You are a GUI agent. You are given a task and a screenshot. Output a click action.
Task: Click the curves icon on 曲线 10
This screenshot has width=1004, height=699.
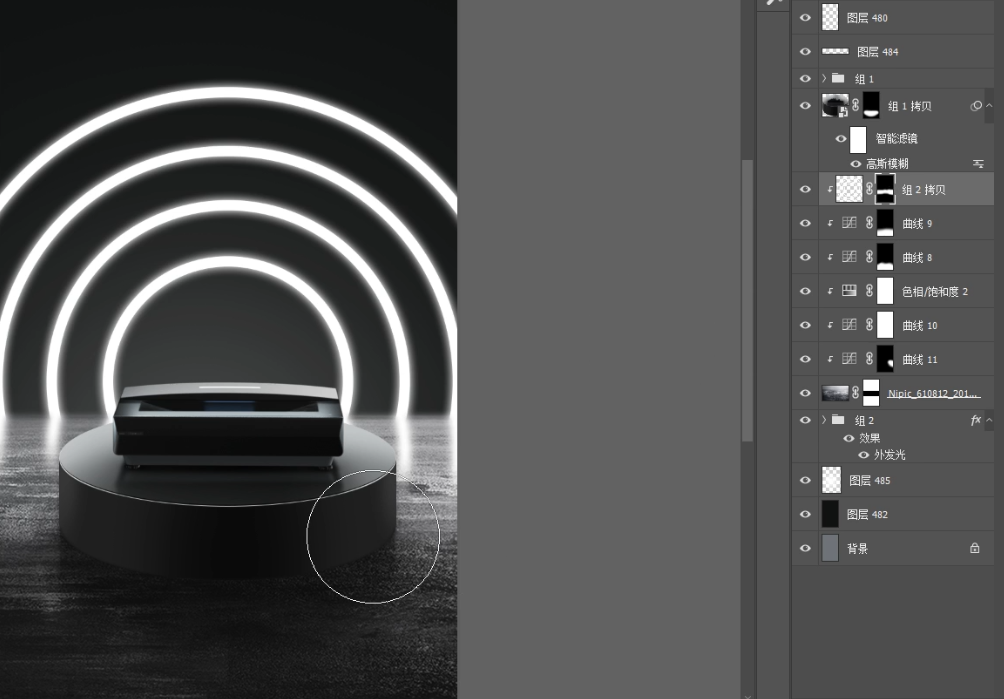849,325
